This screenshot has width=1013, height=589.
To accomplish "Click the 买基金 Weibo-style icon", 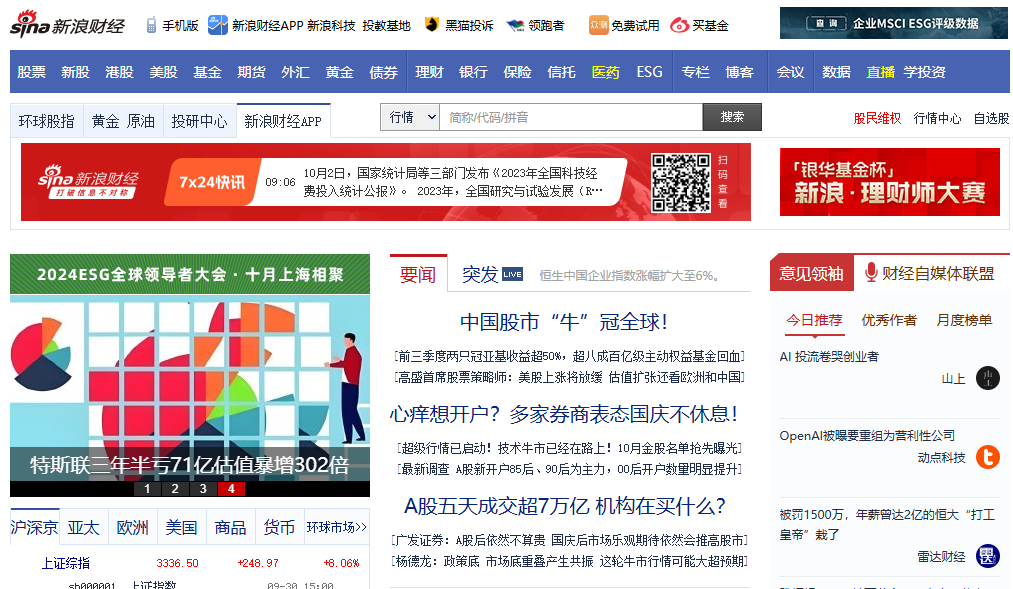I will (x=679, y=25).
